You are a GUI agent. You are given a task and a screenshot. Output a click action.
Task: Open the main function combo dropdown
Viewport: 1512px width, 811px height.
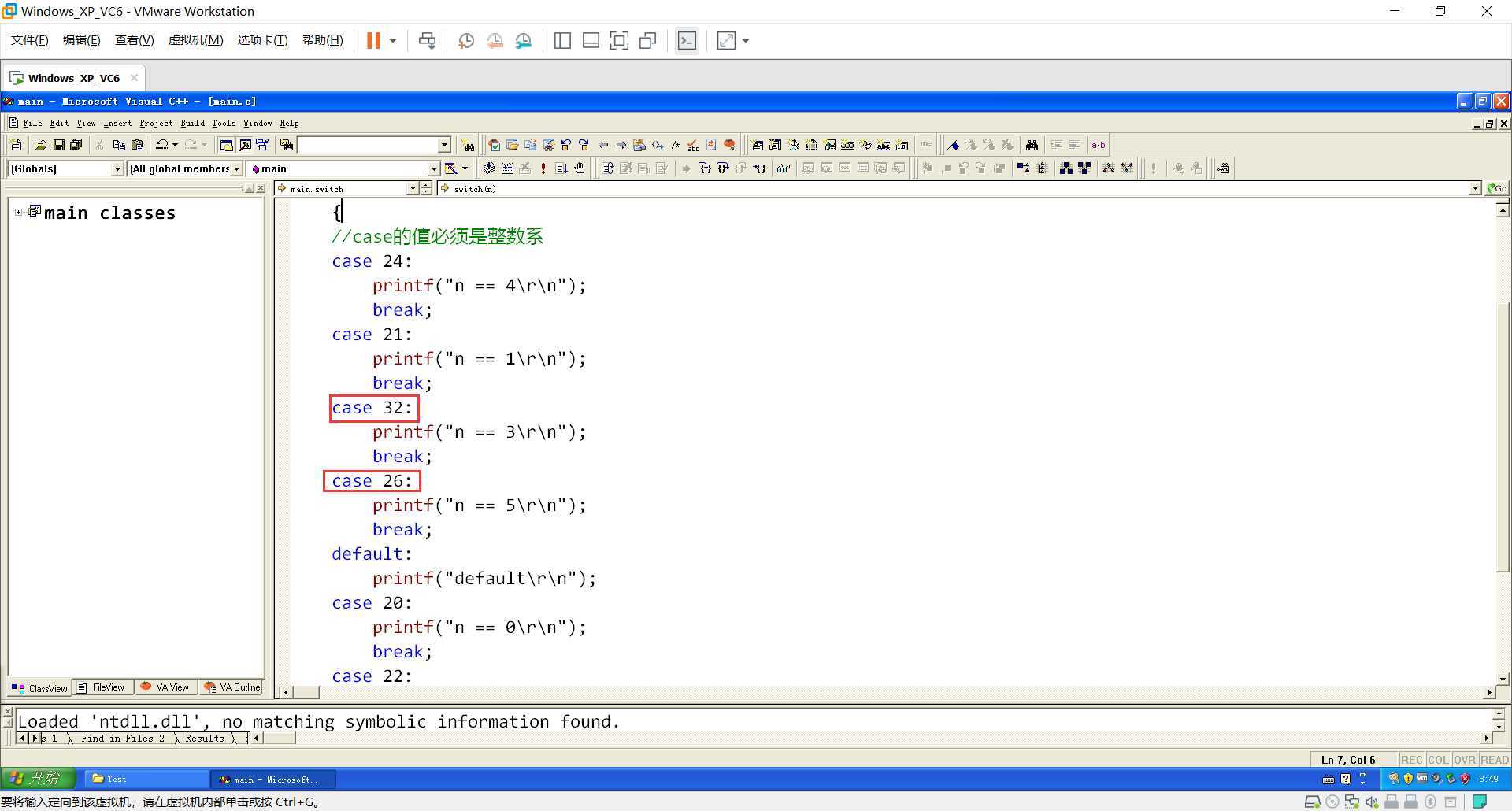tap(433, 168)
